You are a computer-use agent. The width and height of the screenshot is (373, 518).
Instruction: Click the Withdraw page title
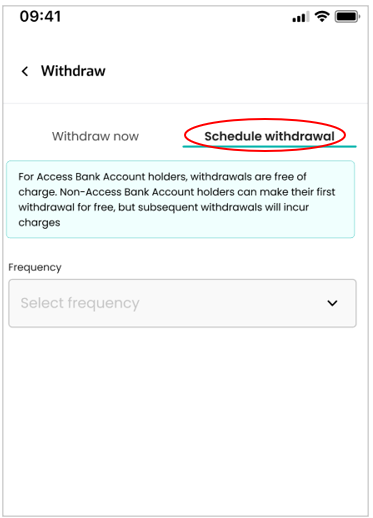73,71
